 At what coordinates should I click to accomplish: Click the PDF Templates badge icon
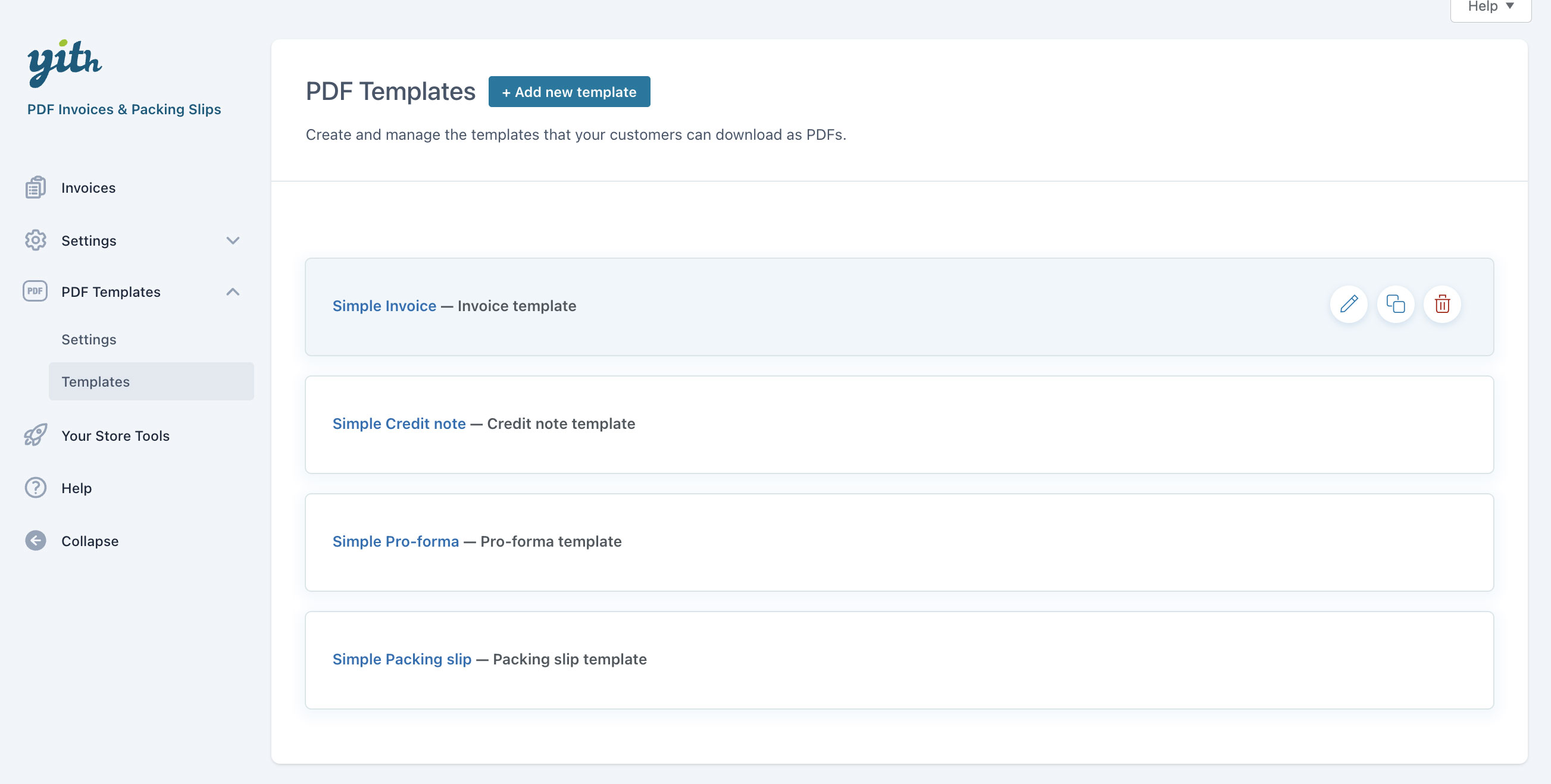point(35,291)
